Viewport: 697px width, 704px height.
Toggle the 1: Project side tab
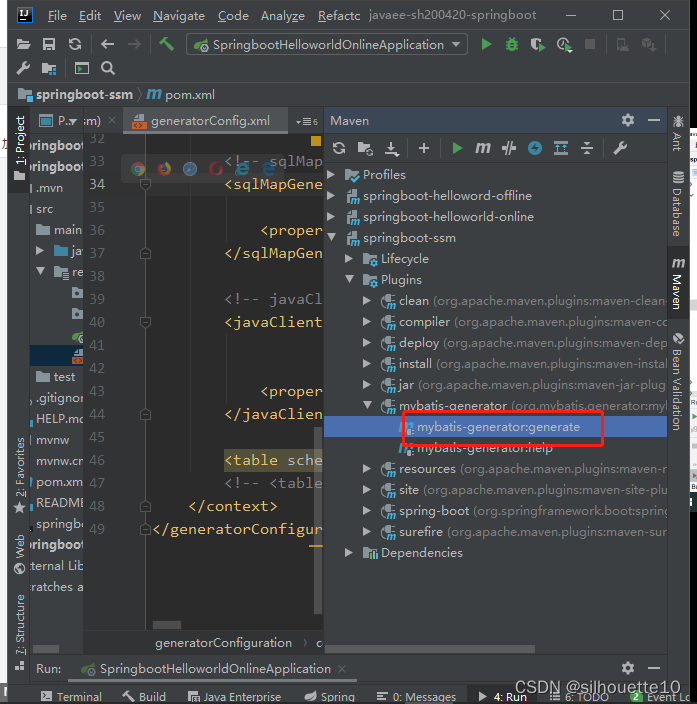20,148
